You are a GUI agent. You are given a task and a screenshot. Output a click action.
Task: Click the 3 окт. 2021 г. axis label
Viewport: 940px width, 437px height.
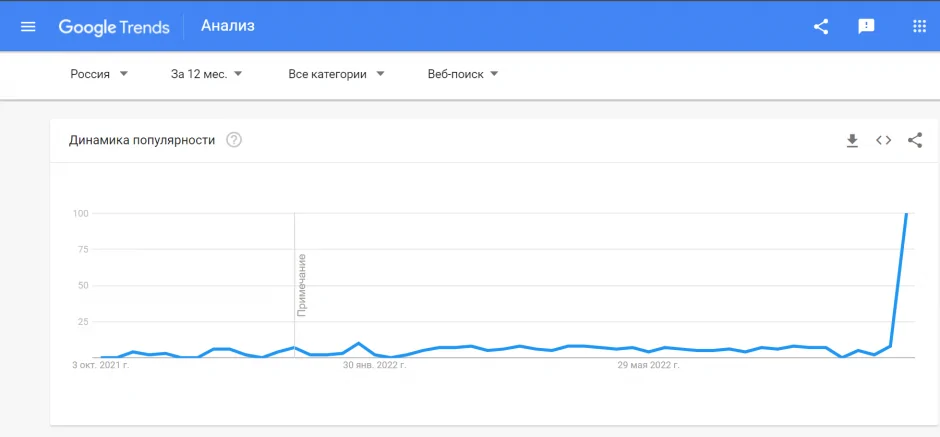coord(101,366)
